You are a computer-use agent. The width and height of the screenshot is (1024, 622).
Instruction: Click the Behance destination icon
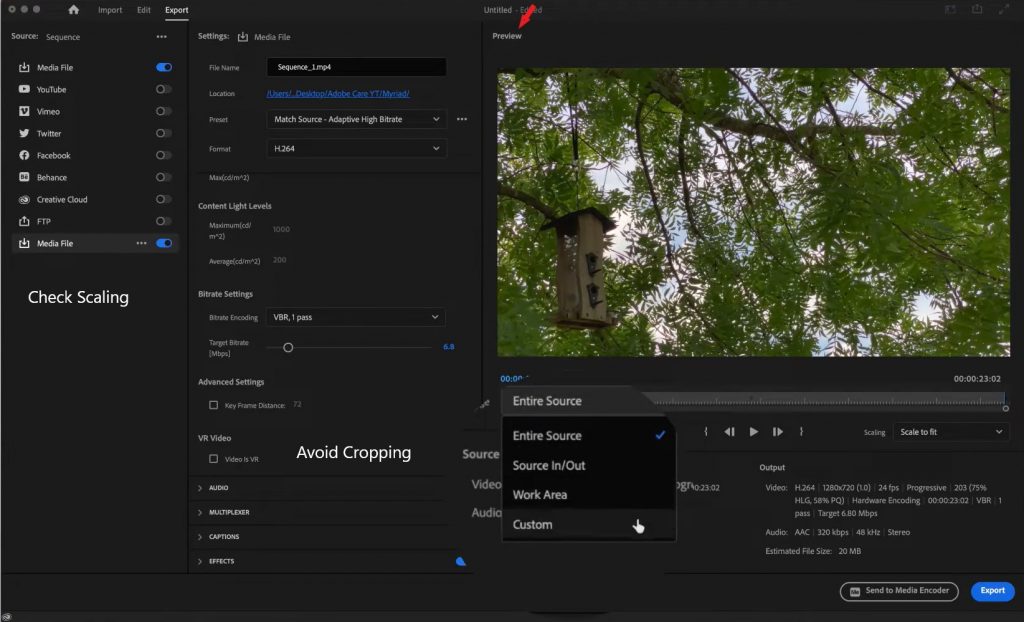pos(24,177)
